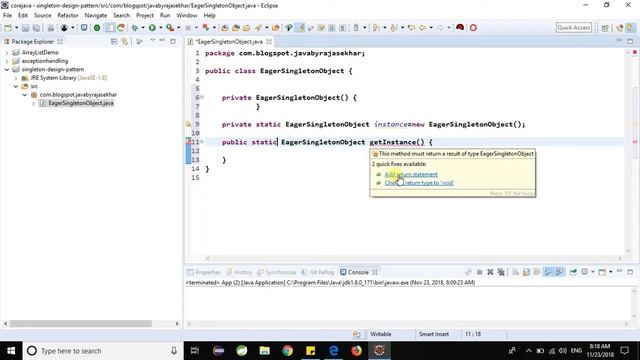640x360 pixels.
Task: Switch to the Git Reflog tab
Action: 317,272
